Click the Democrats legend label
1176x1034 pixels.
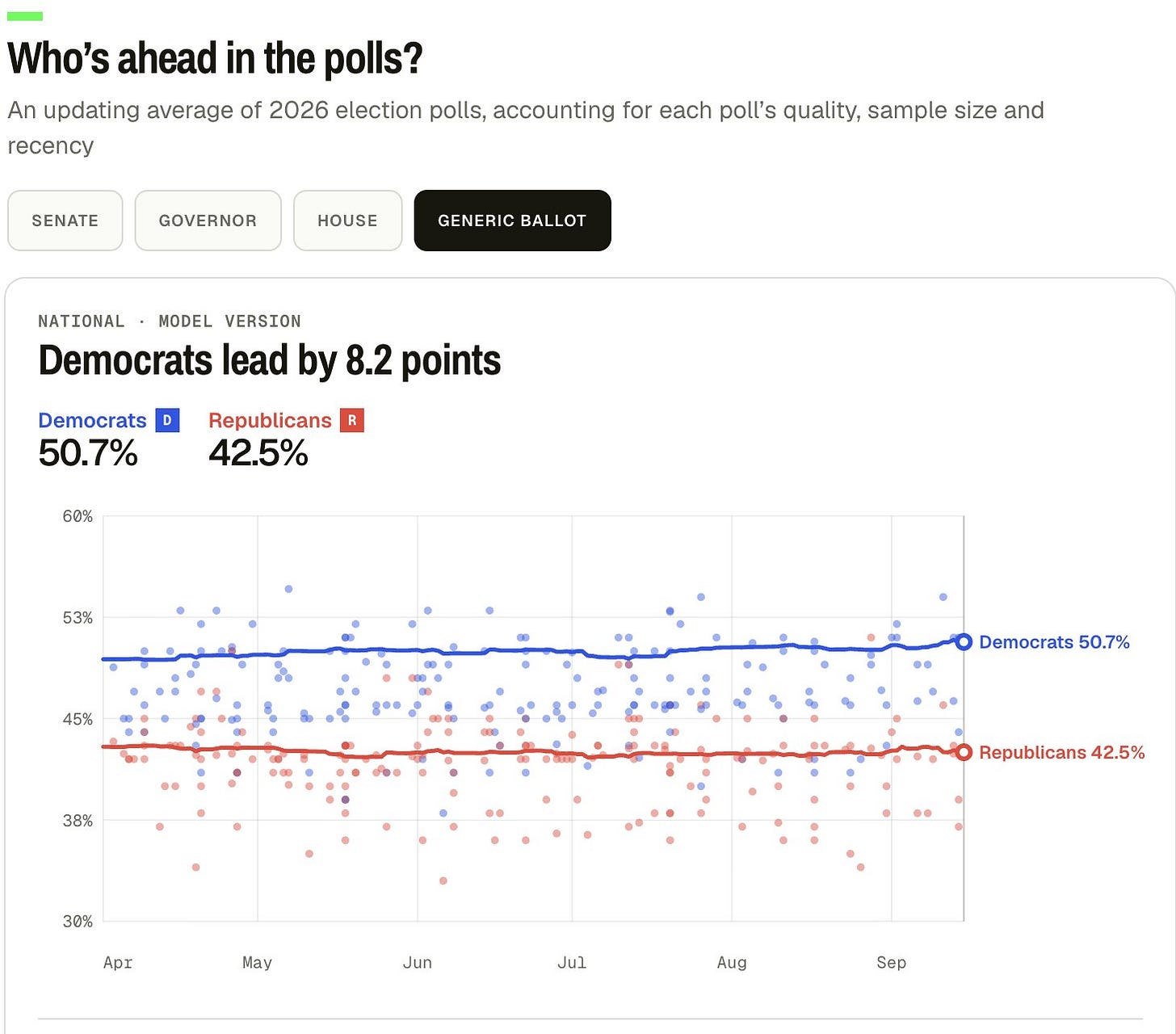point(92,420)
